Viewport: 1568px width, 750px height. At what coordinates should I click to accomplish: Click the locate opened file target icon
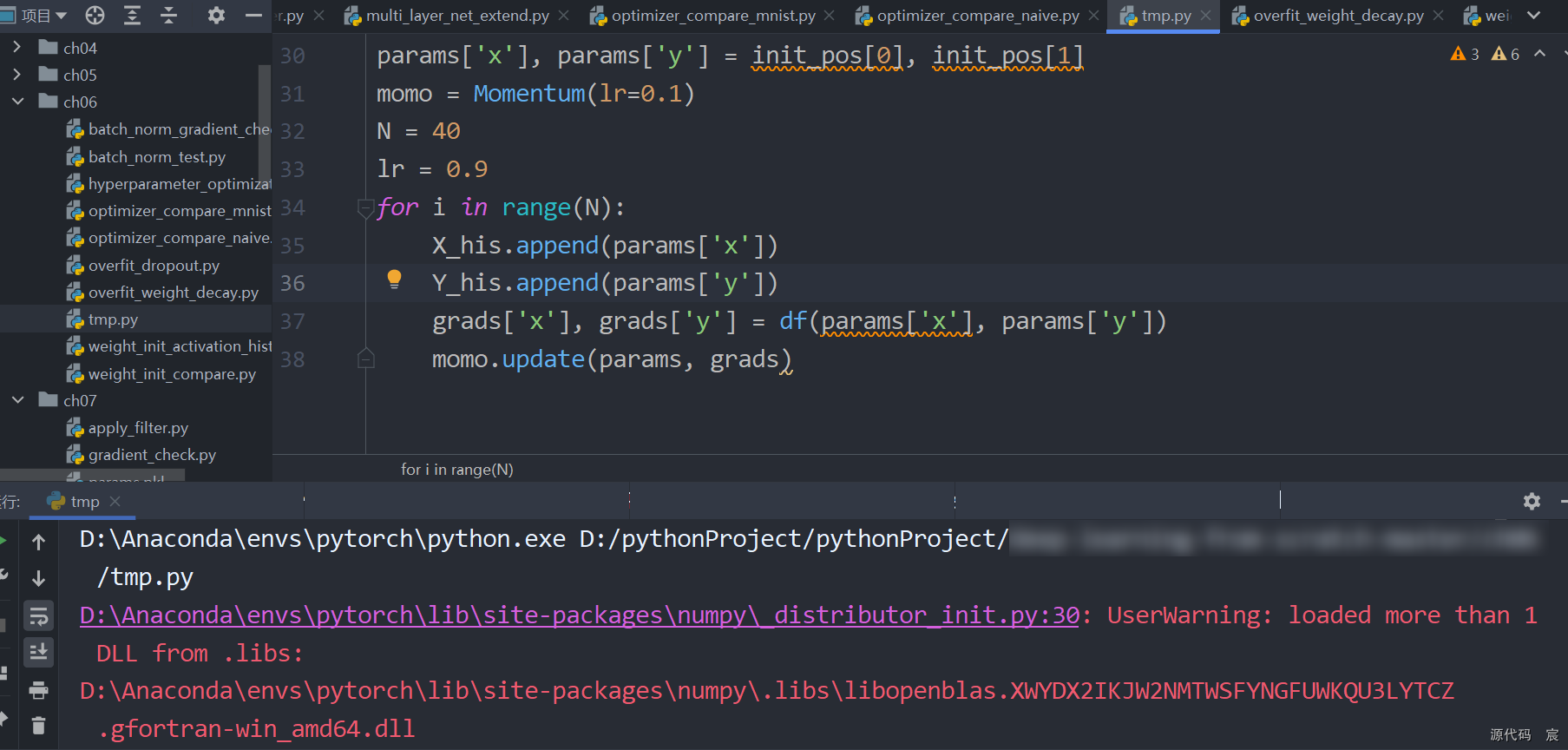[x=95, y=15]
